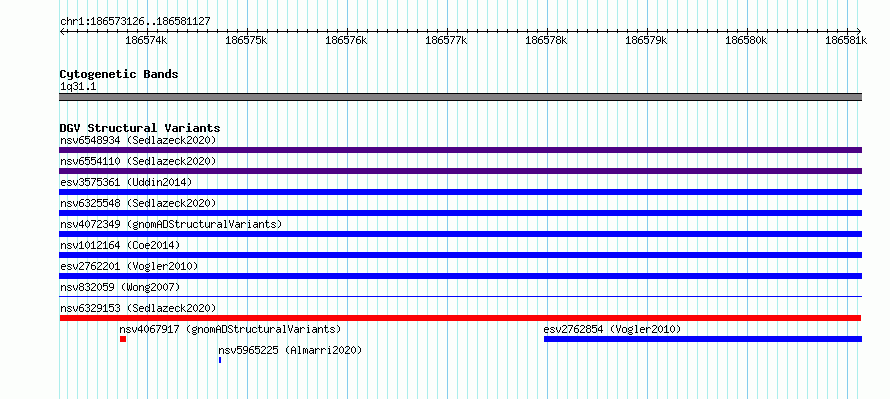890x399 pixels.
Task: Open the nsv6325548 (Sedlazeck2020) variant label
Action: point(138,203)
